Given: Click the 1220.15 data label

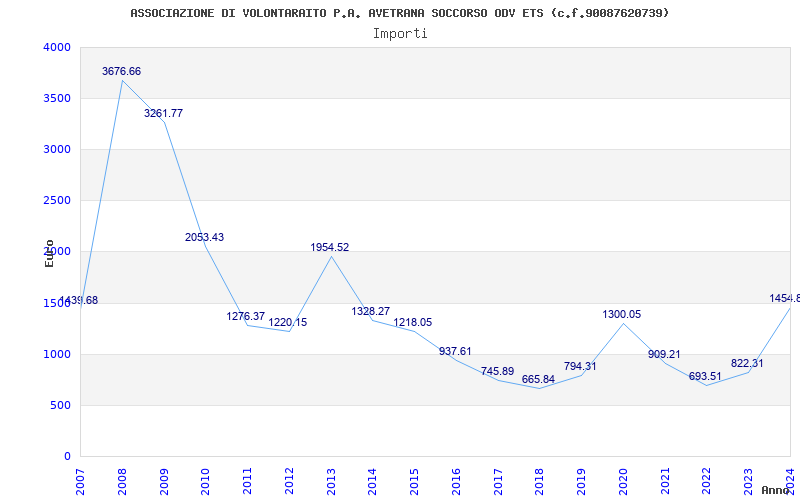Looking at the screenshot, I should pyautogui.click(x=288, y=322).
